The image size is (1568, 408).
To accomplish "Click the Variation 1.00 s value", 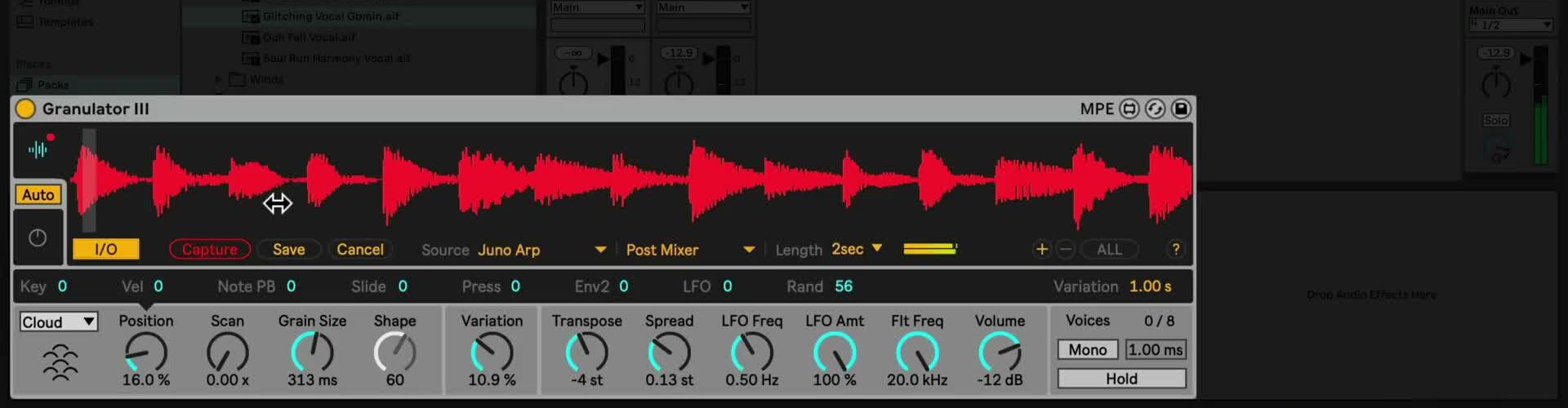I will [1150, 286].
